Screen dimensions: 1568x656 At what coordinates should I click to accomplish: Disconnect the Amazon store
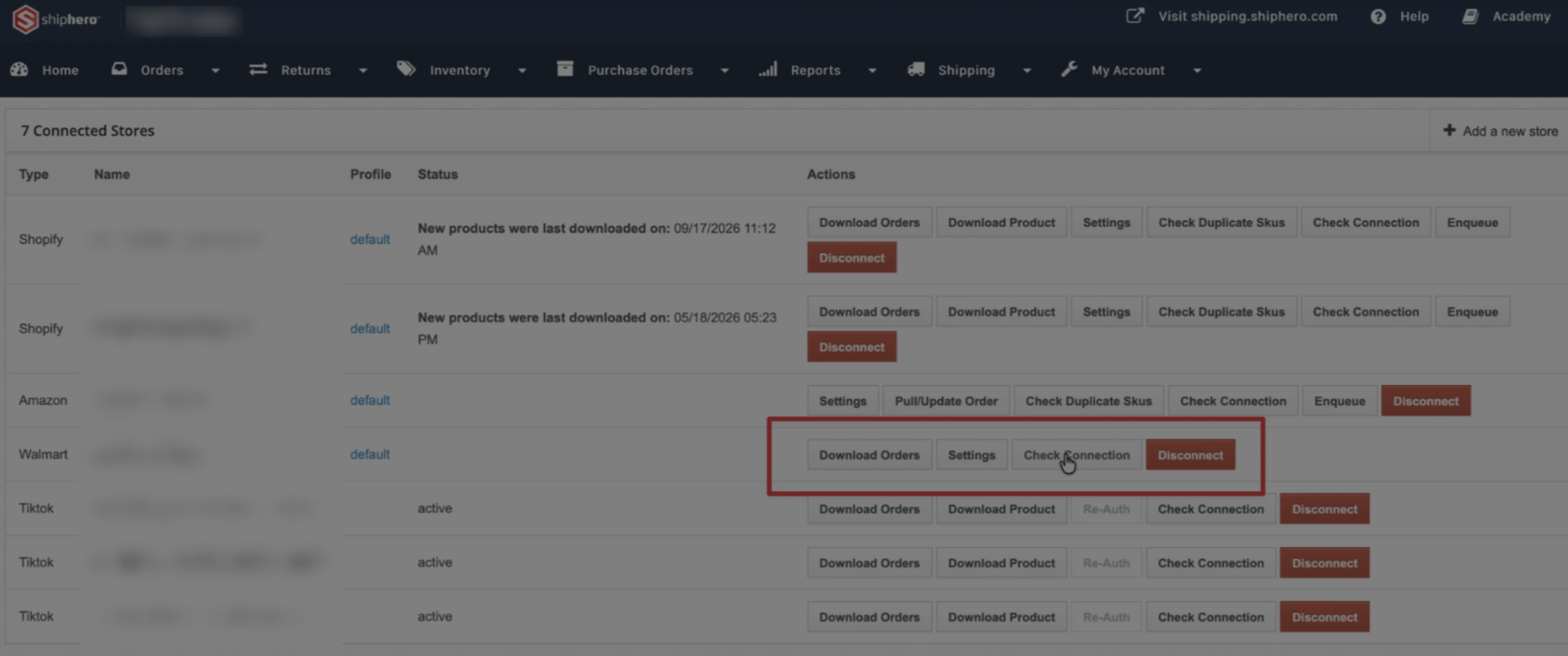tap(1425, 401)
